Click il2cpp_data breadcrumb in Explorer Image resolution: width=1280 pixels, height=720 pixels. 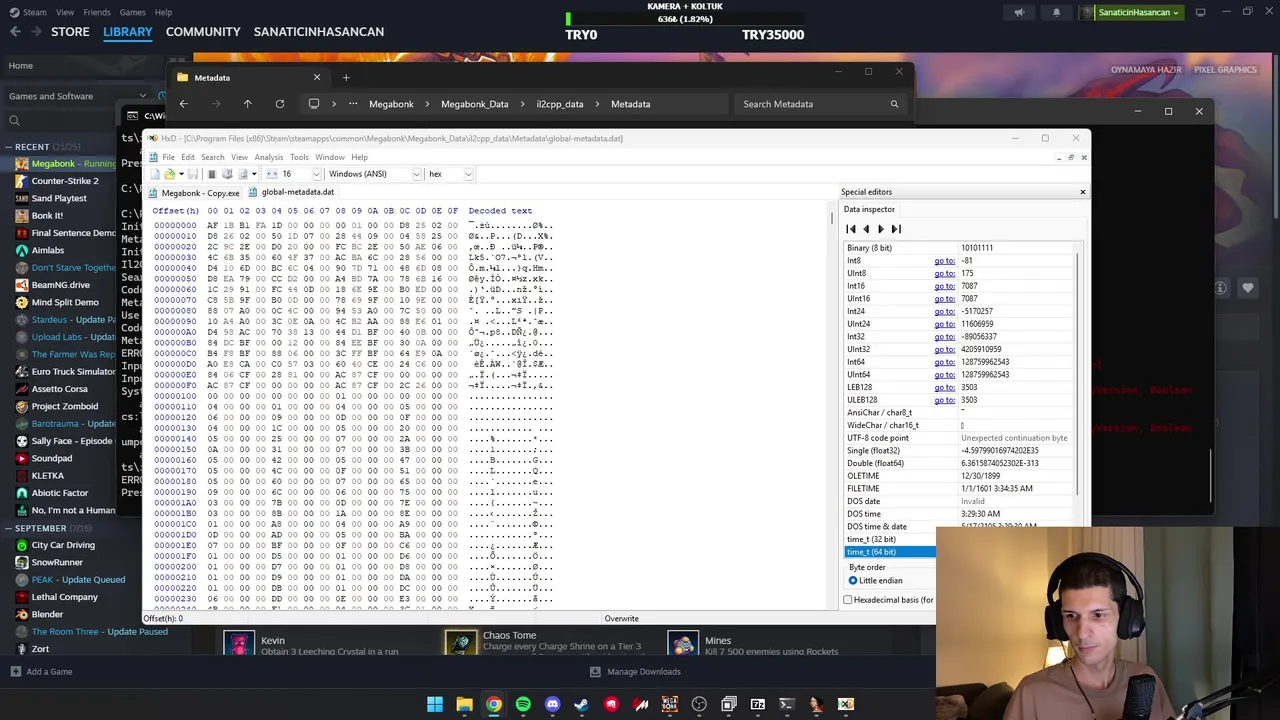[560, 104]
